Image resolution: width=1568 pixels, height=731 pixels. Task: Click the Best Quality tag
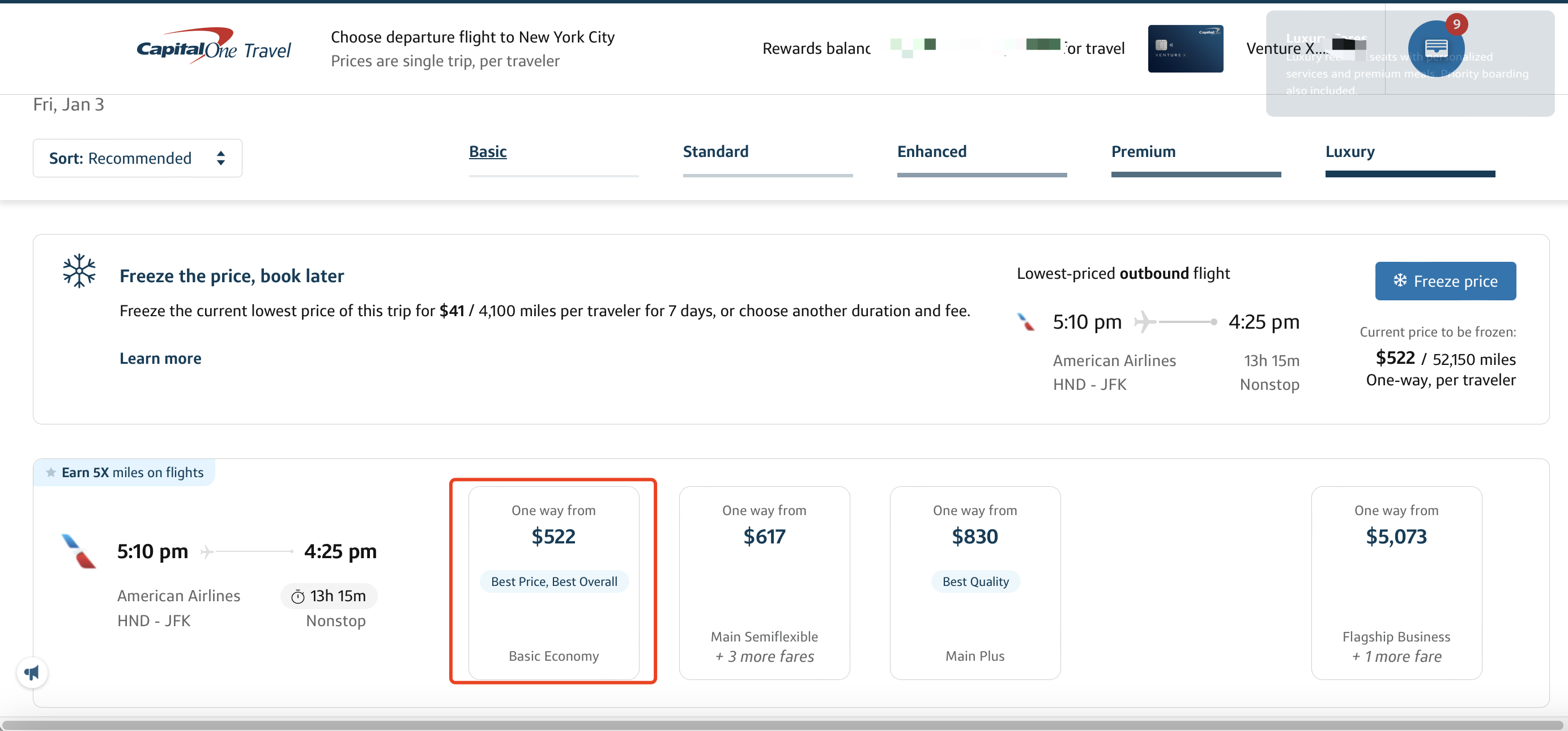pos(975,581)
